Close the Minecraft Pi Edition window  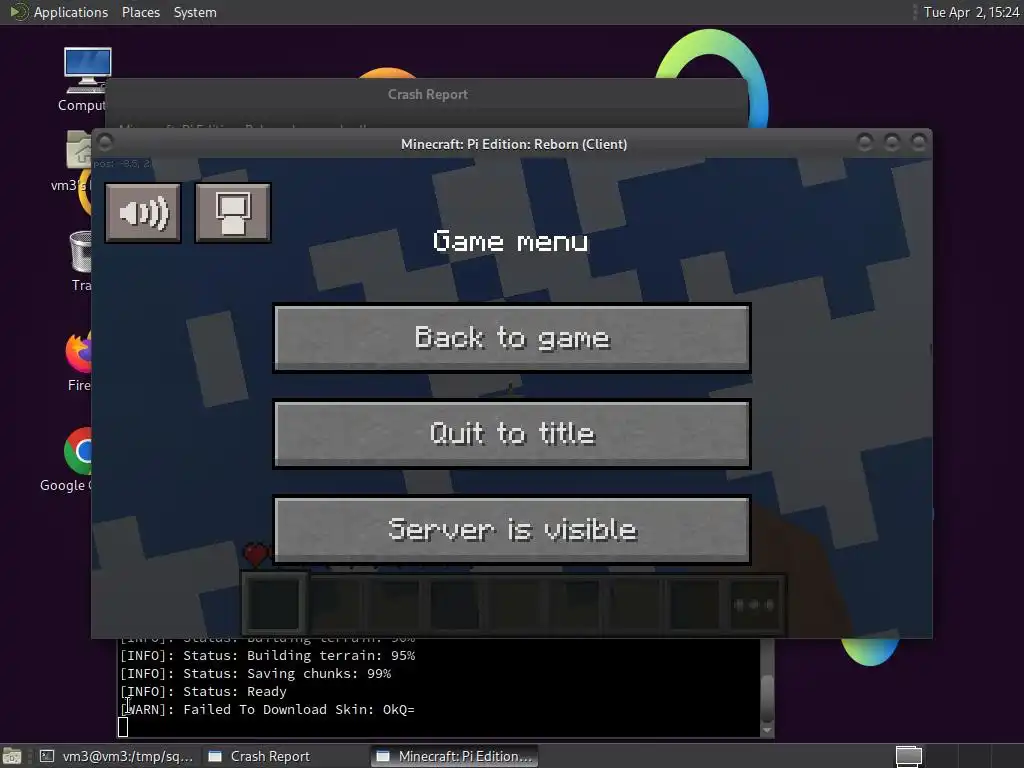[x=918, y=142]
